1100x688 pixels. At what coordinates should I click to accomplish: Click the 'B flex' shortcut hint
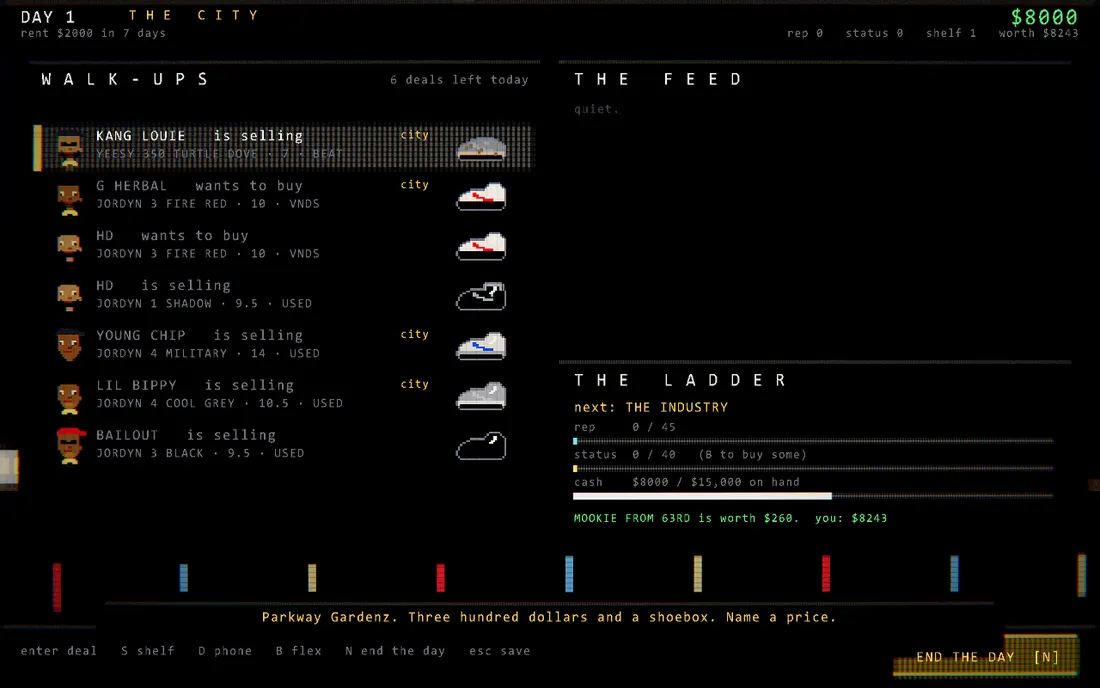(298, 651)
